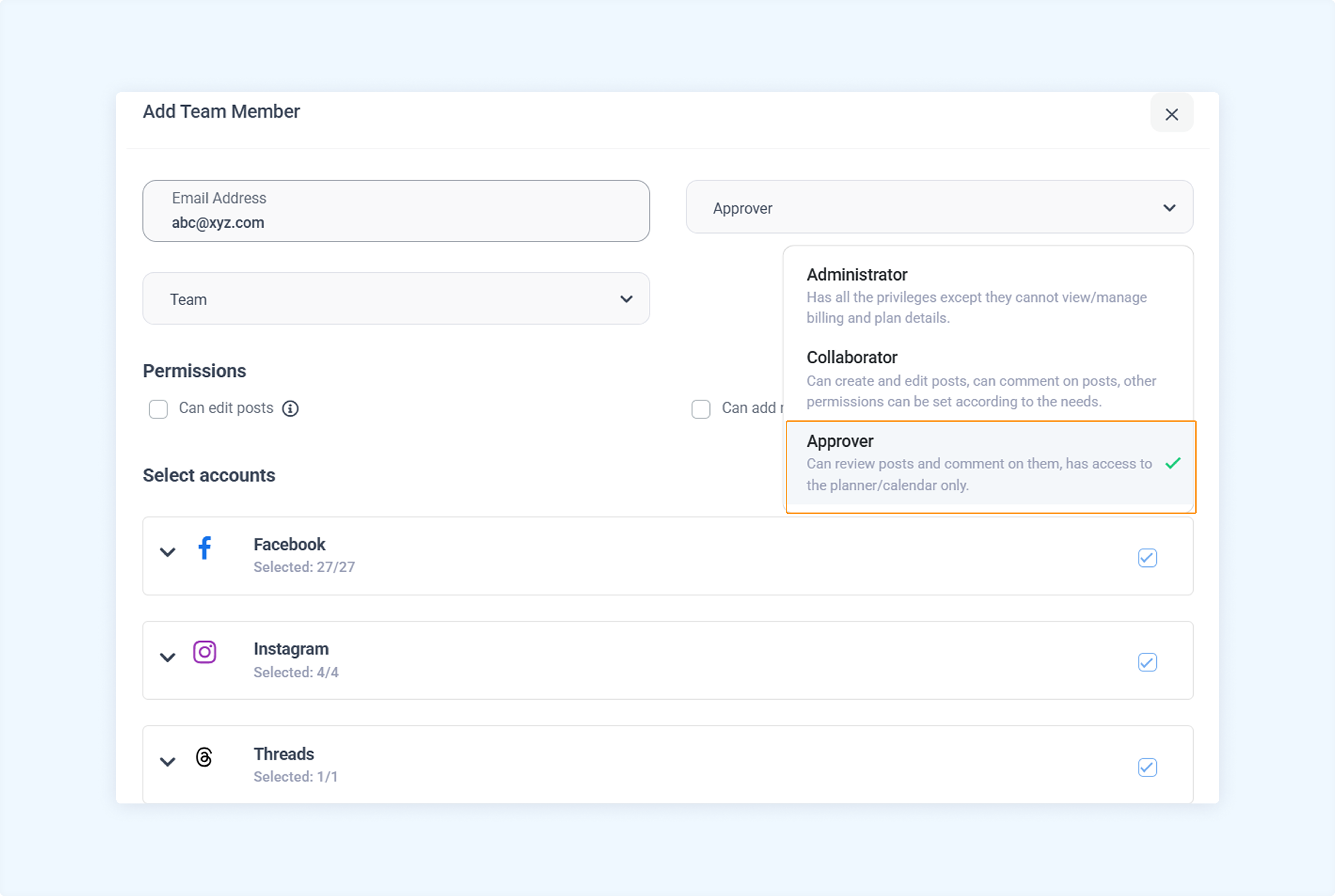Click the Threads logo icon
Viewport: 1335px width, 896px height.
[x=204, y=757]
